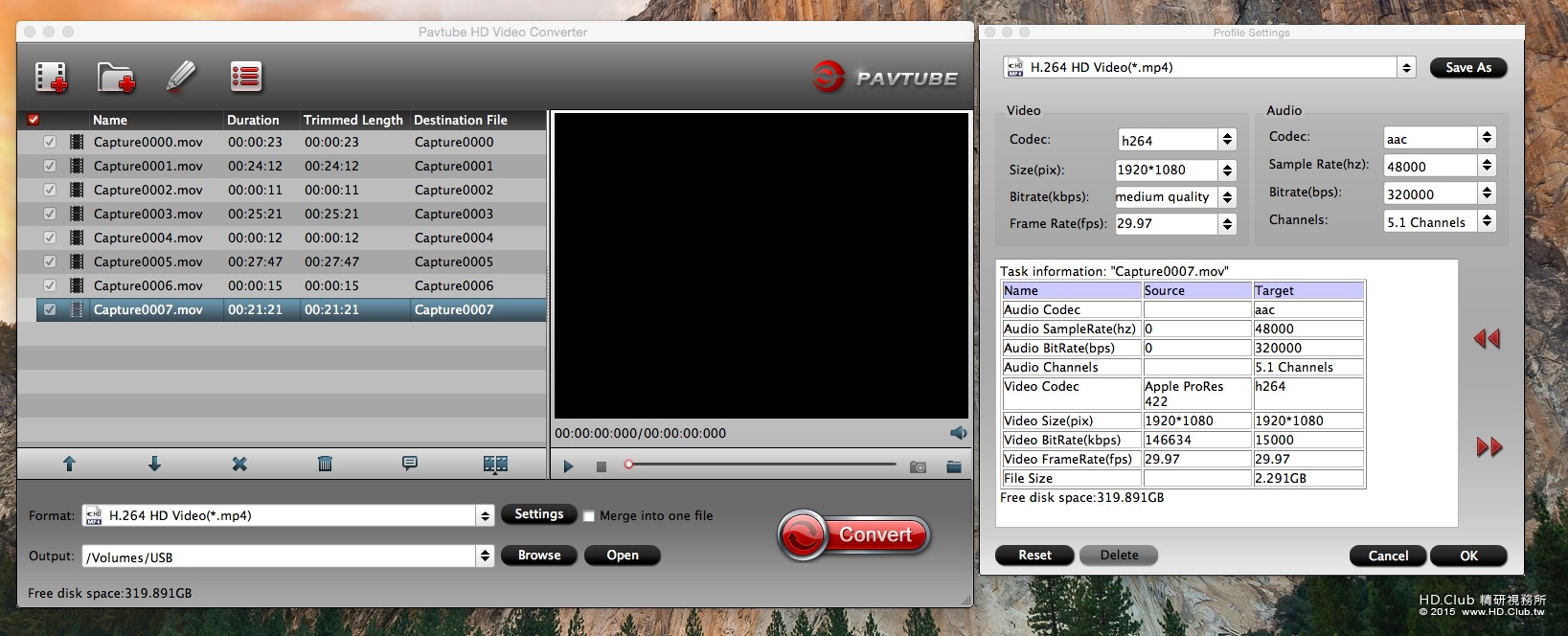Start conversion with Convert button
Screen dimensions: 1568x636
(x=853, y=534)
